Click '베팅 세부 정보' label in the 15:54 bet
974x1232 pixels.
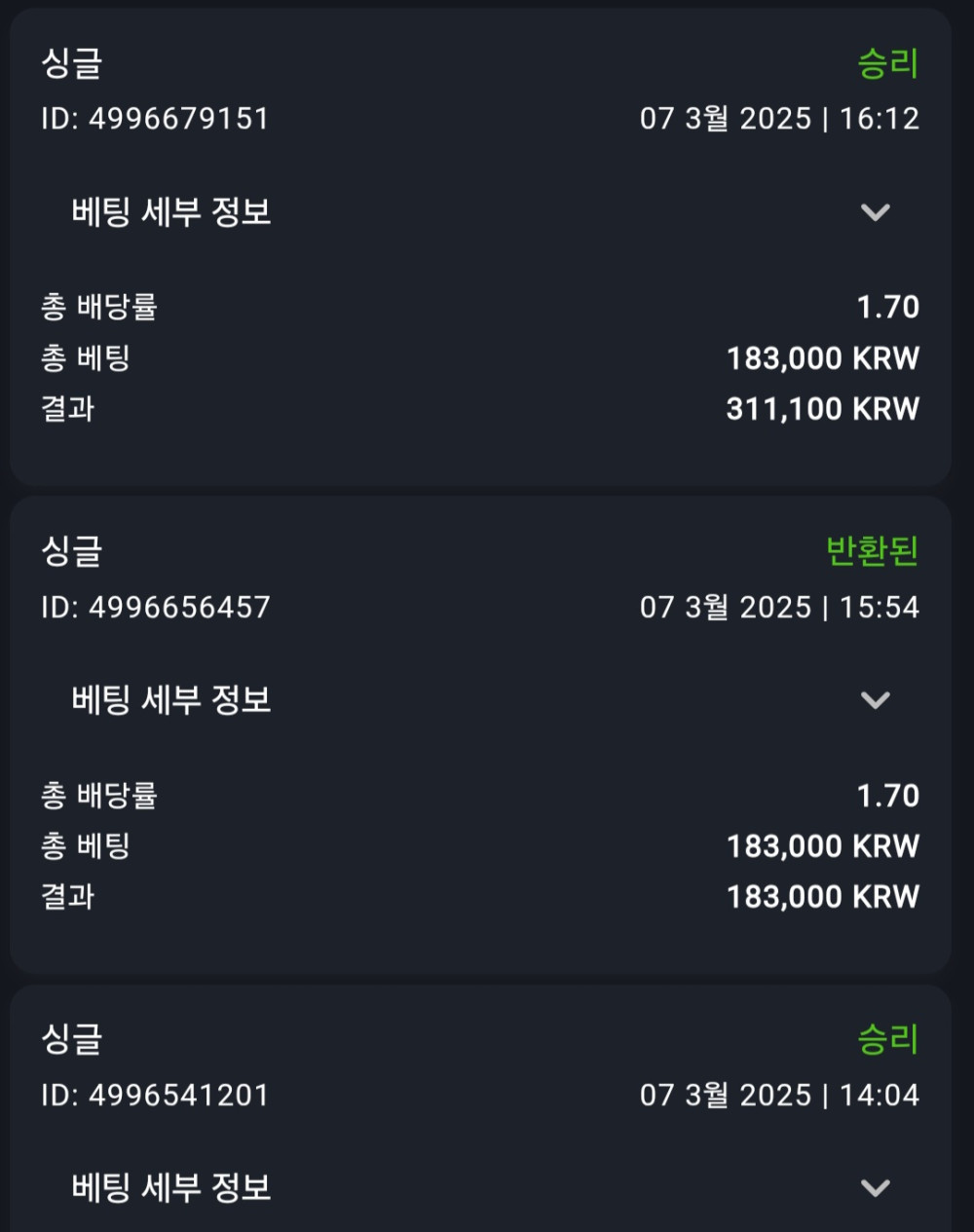pos(171,700)
